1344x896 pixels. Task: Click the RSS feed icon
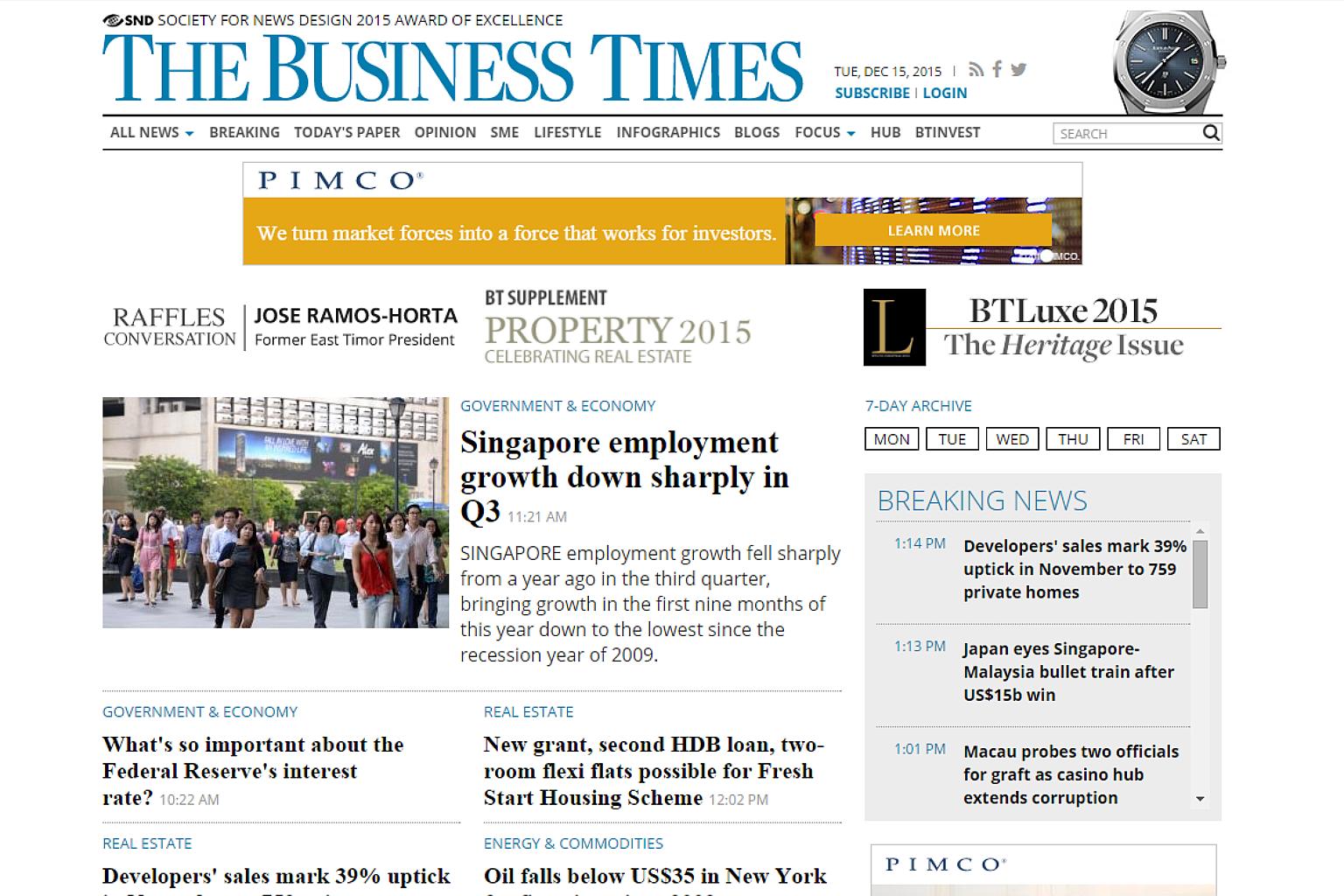tap(976, 70)
